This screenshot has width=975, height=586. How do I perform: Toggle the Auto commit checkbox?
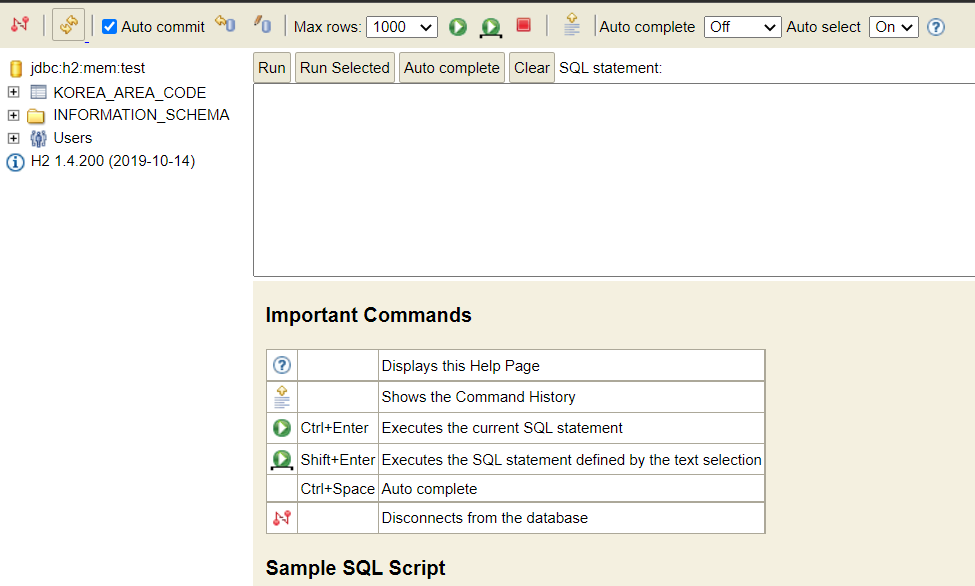[109, 27]
